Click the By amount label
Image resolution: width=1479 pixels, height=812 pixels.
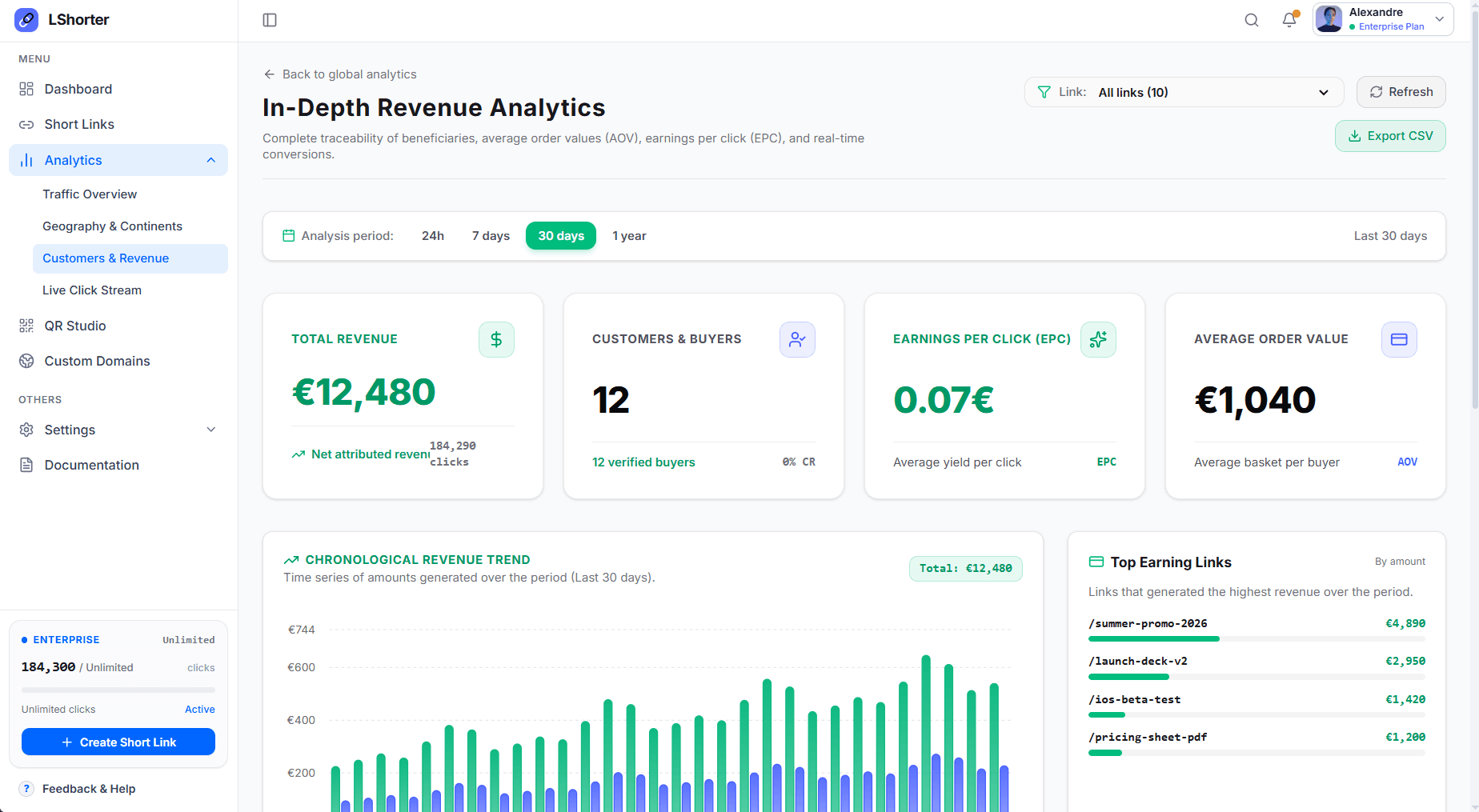(1400, 562)
